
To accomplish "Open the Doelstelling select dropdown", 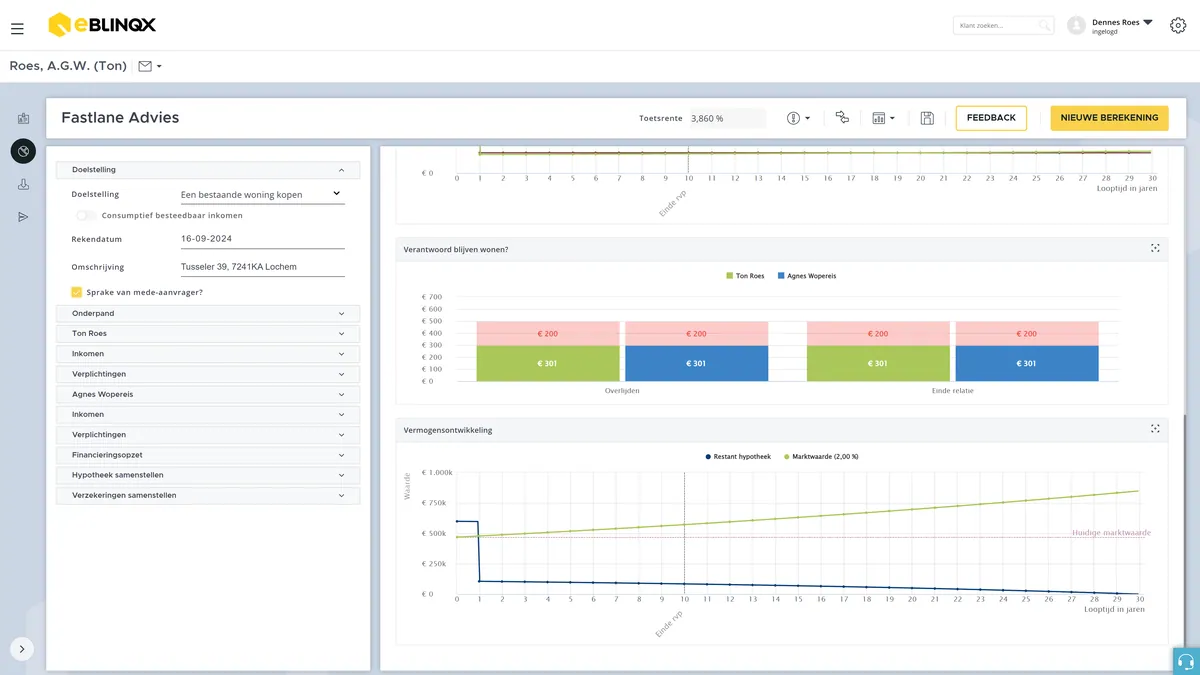I will tap(262, 194).
